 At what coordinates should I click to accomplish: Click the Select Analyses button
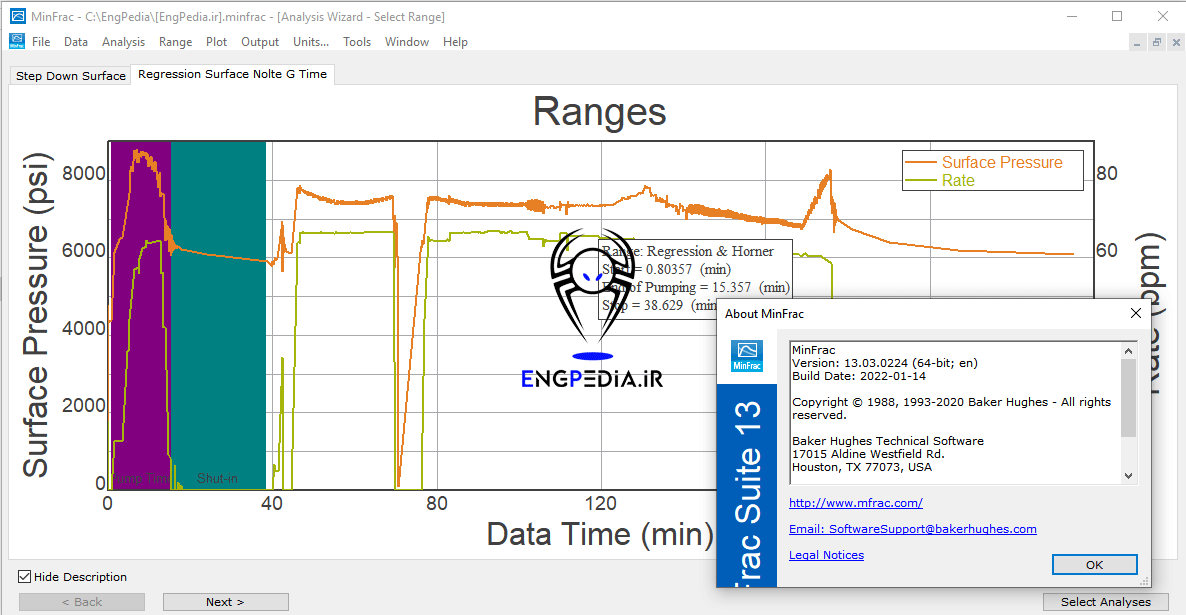pyautogui.click(x=1105, y=602)
